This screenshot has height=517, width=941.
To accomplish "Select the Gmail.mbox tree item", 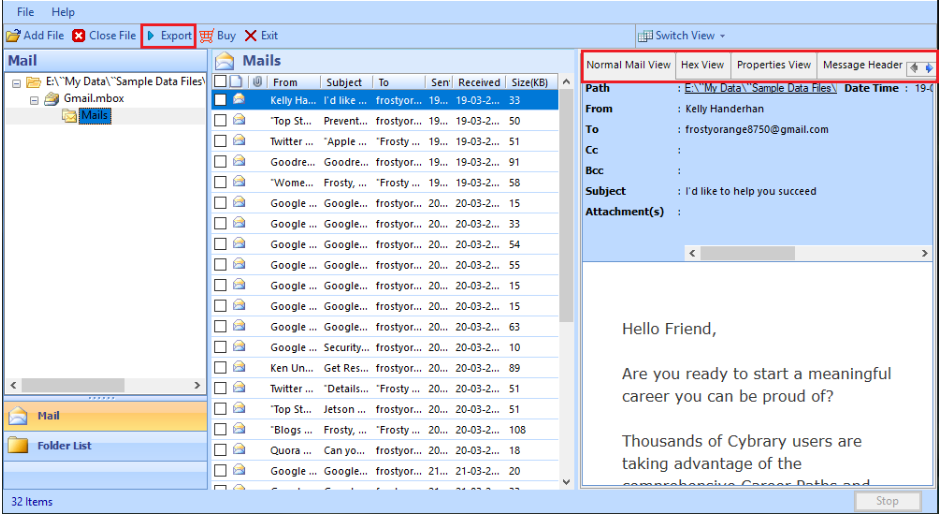I will pos(94,98).
